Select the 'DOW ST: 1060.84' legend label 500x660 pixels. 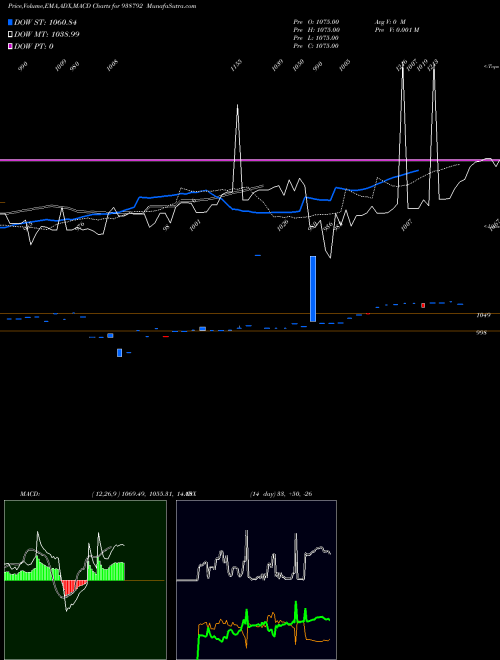click(45, 22)
